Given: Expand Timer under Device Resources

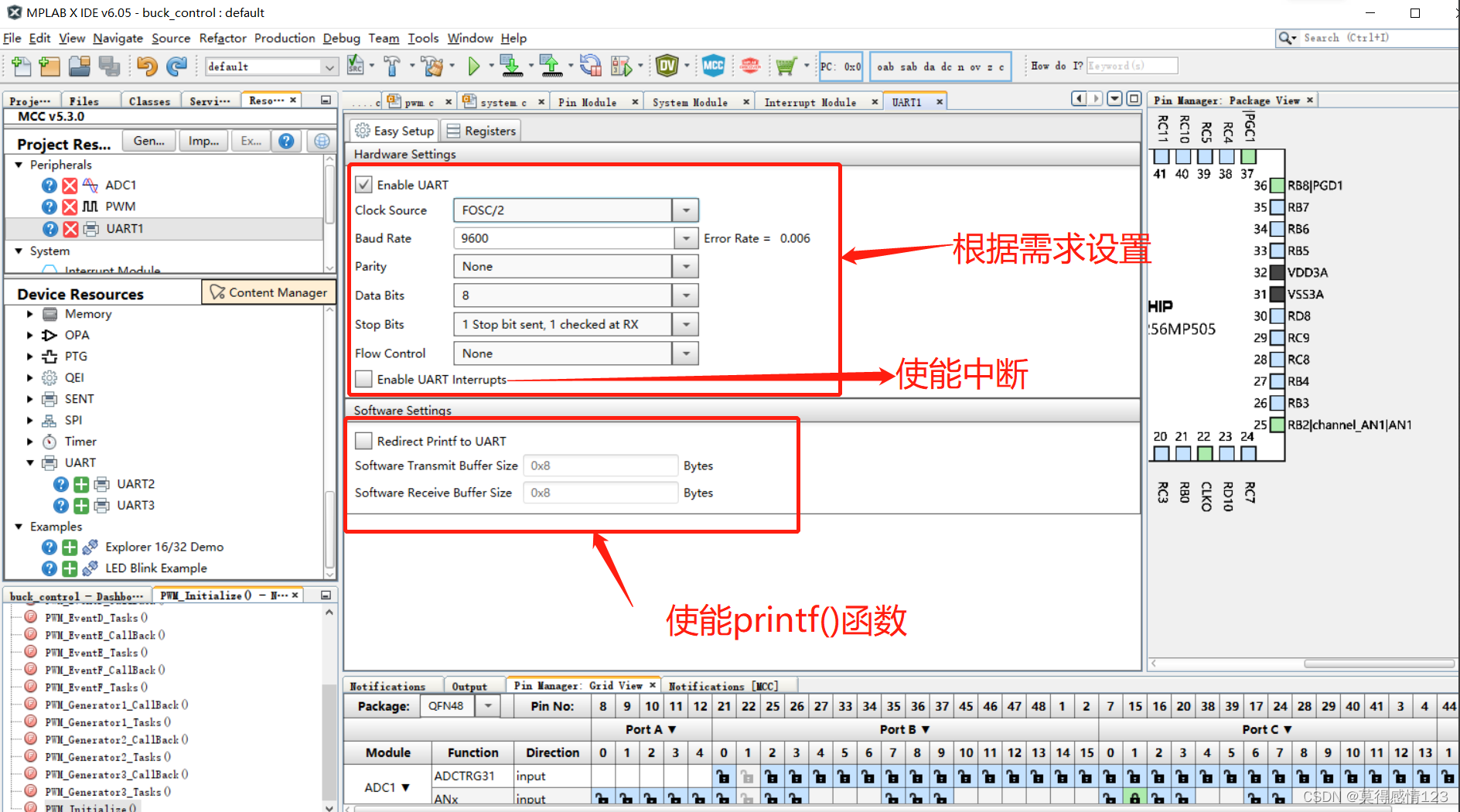Looking at the screenshot, I should 30,441.
